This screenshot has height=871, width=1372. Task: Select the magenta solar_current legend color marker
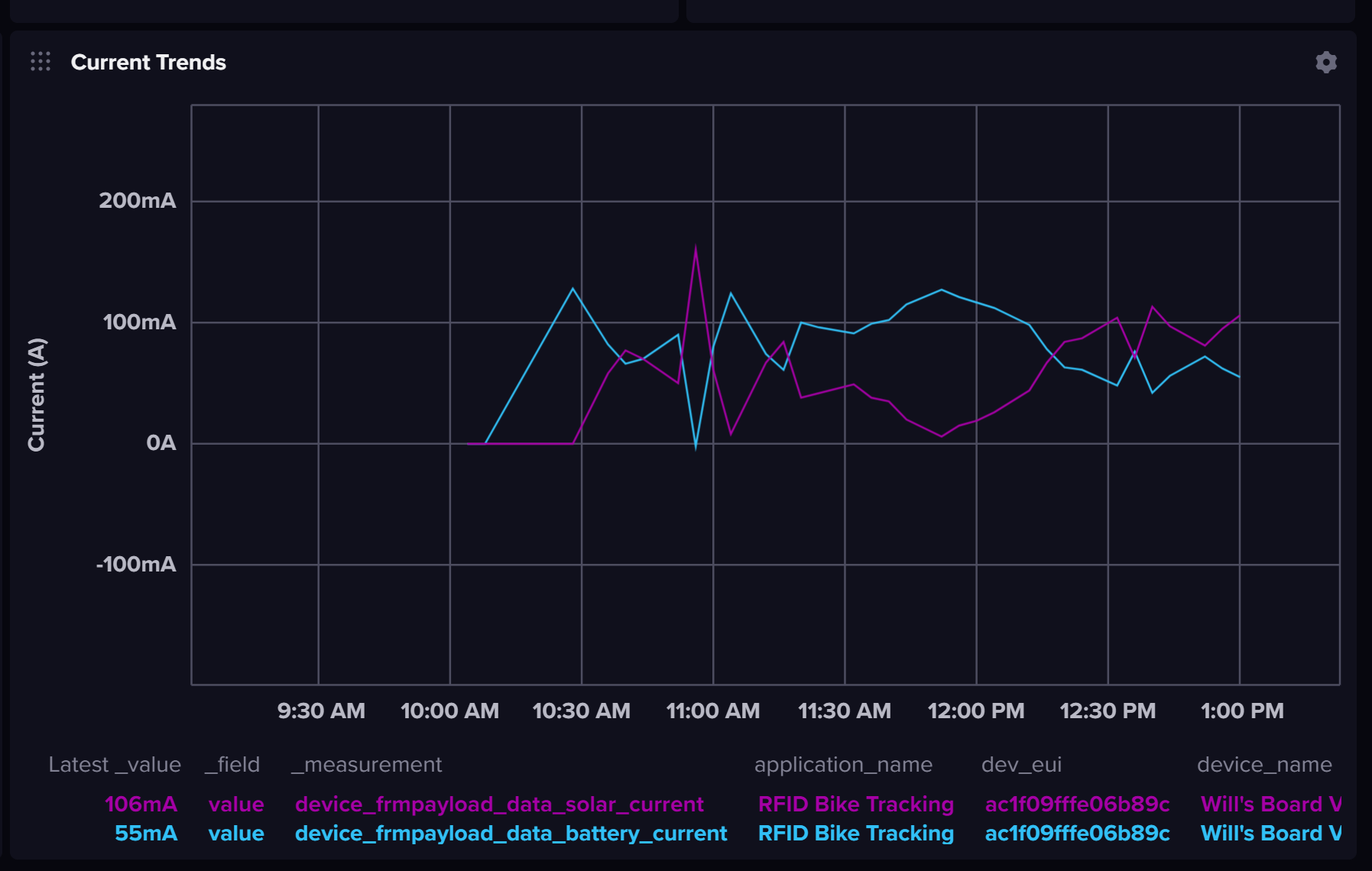tap(141, 804)
